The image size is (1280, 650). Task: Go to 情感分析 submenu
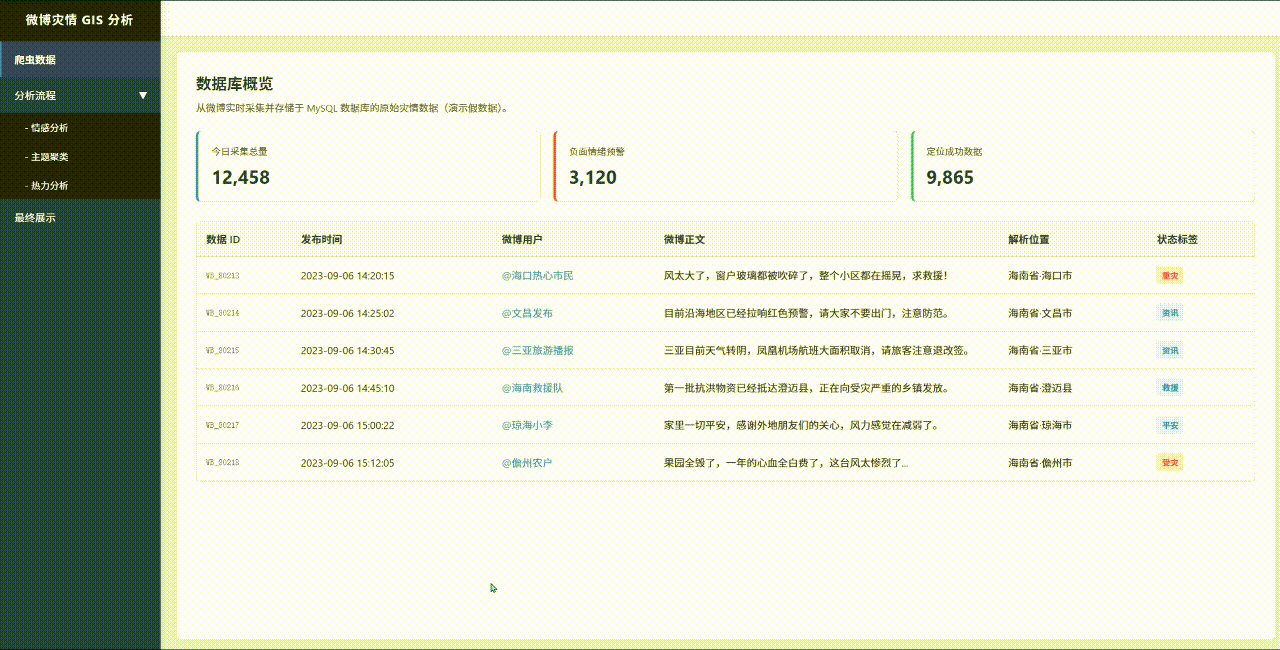49,128
